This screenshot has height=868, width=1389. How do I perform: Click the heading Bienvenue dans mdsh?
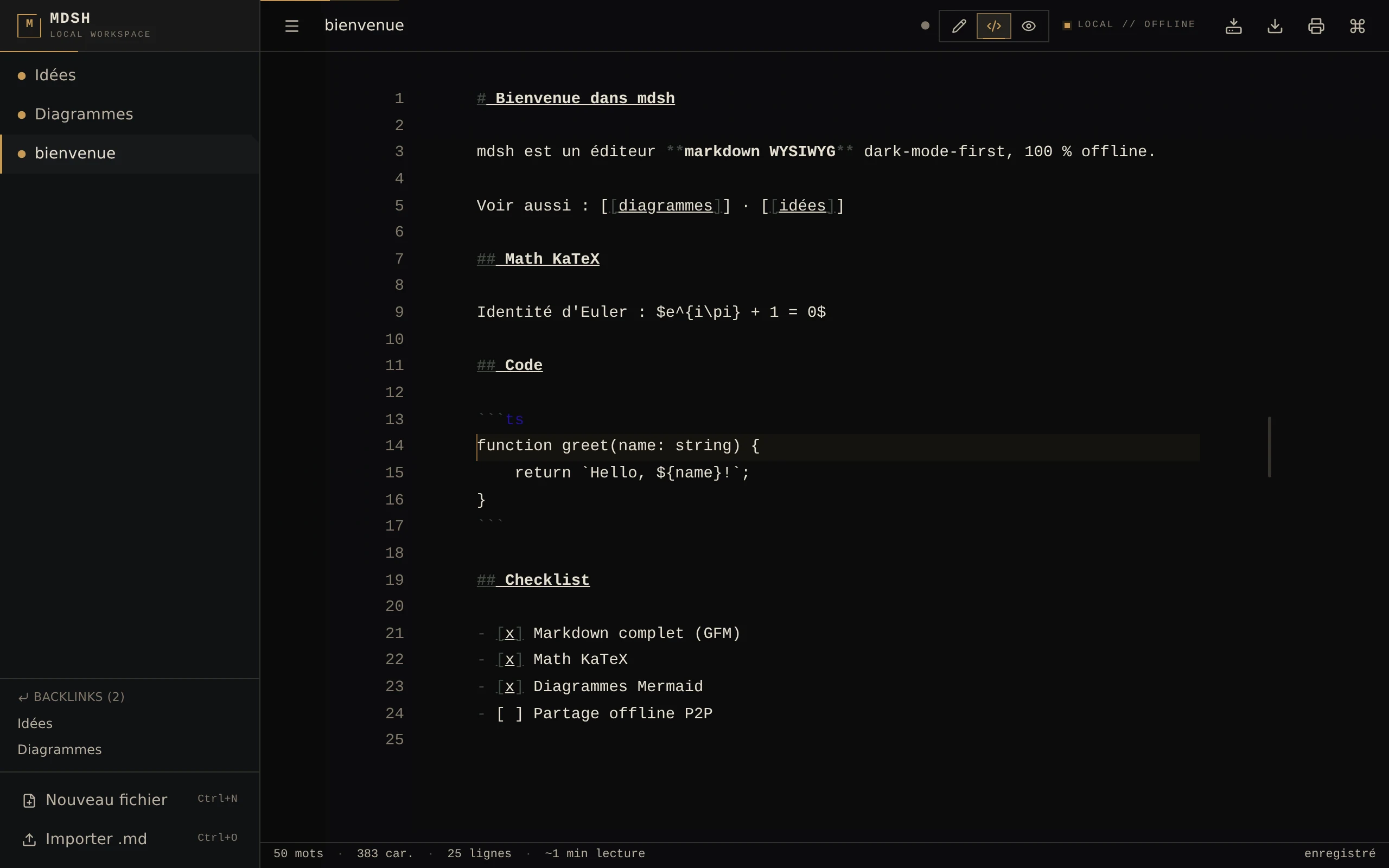(x=576, y=98)
